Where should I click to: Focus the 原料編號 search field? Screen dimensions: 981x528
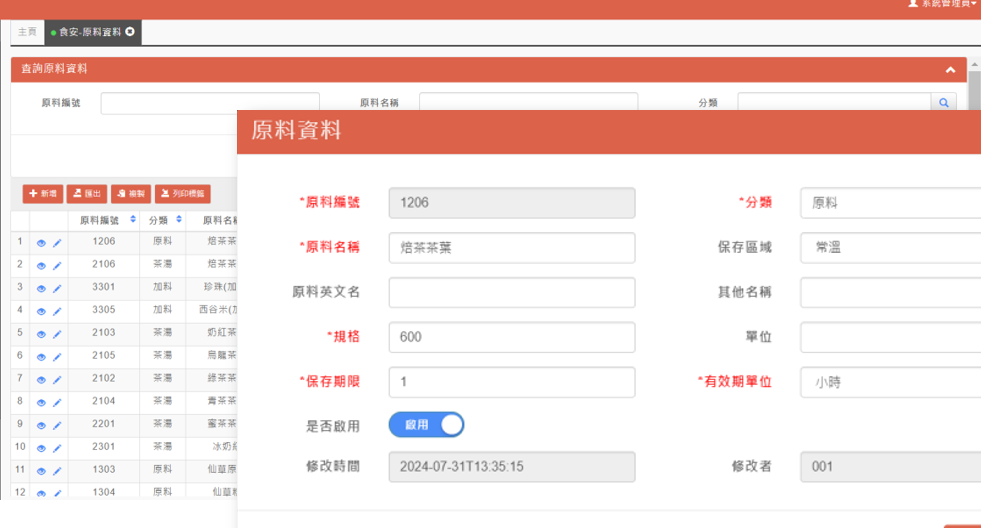(210, 103)
